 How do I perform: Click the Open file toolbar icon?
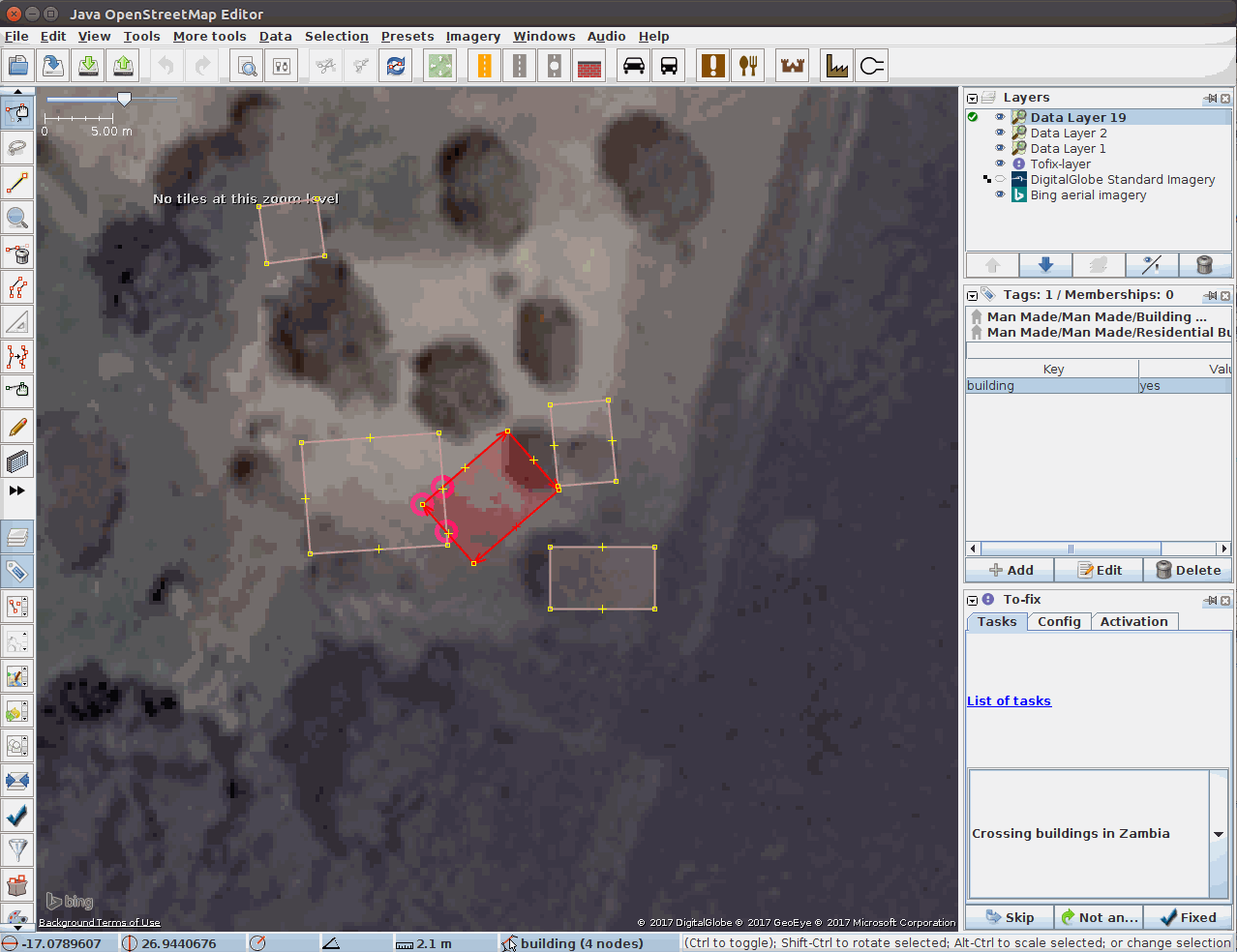[18, 66]
